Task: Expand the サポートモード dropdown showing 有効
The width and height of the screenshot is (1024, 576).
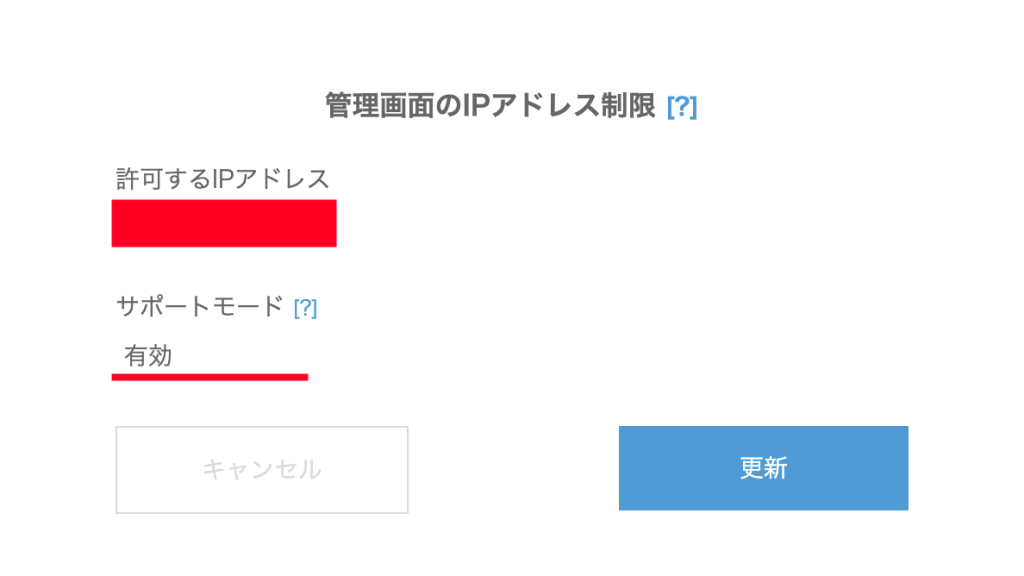Action: pyautogui.click(x=210, y=356)
